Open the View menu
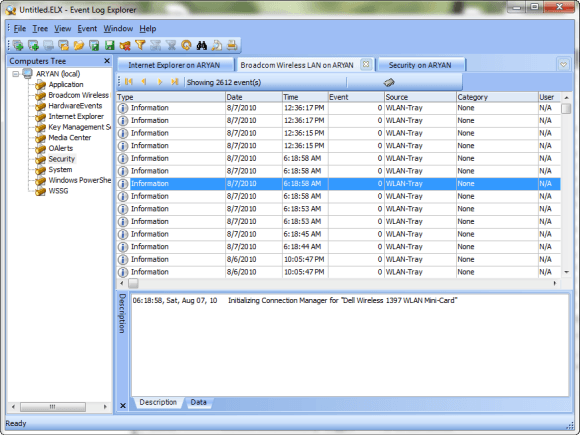 coord(63,28)
